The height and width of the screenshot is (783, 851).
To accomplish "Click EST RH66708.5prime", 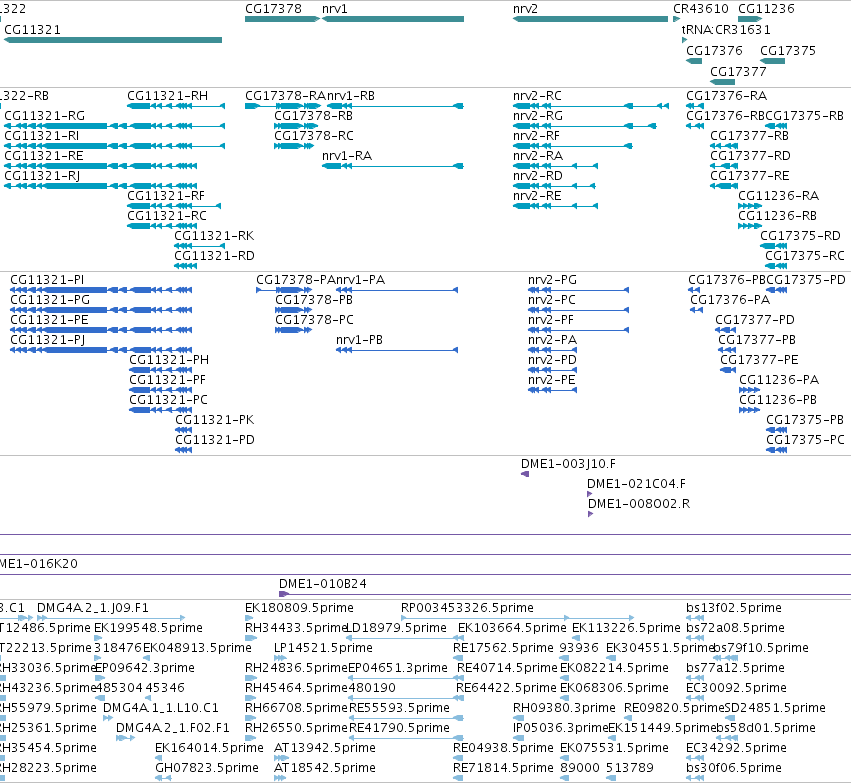I will click(296, 708).
